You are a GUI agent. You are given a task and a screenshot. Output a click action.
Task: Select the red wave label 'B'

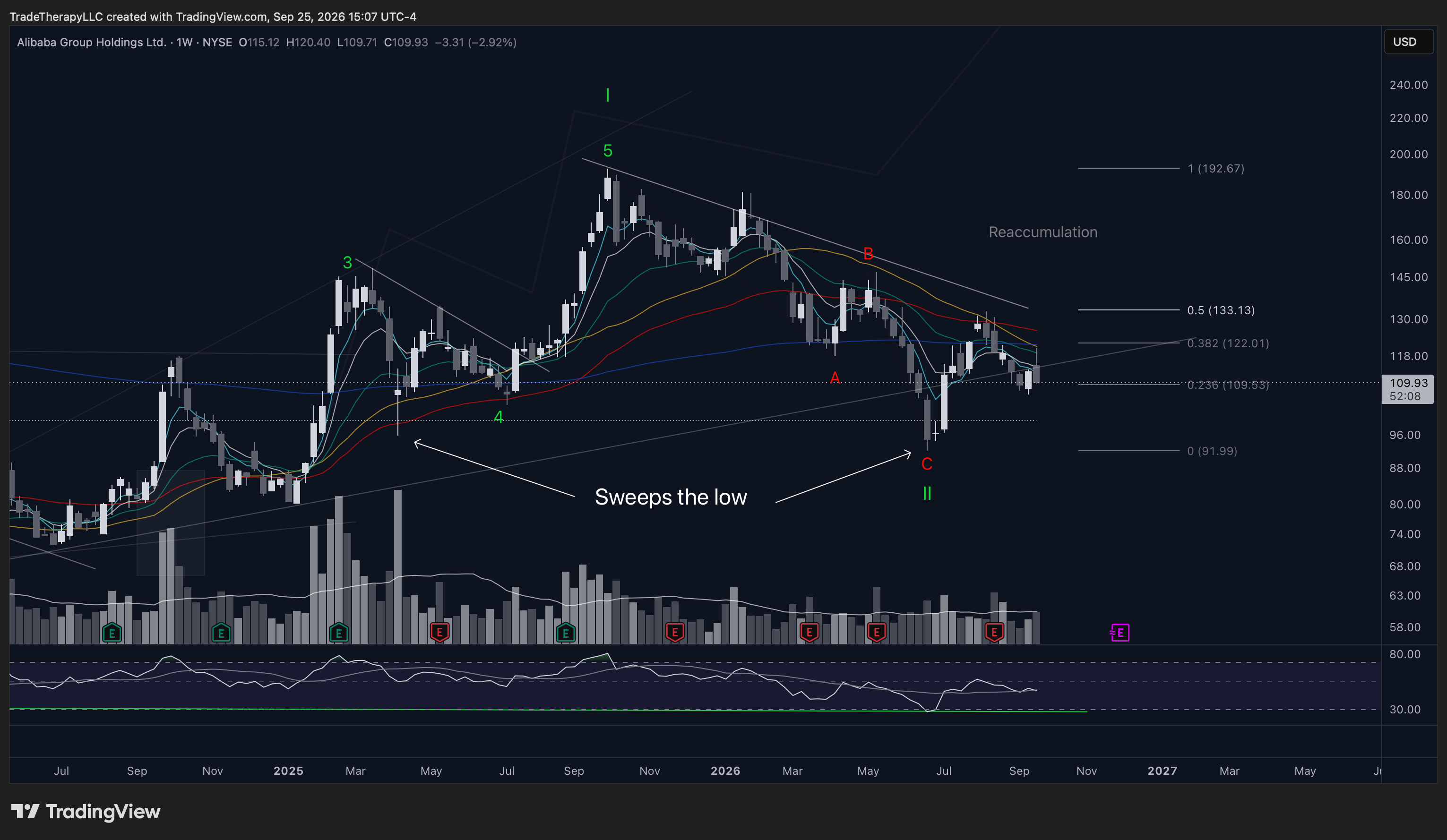(868, 253)
